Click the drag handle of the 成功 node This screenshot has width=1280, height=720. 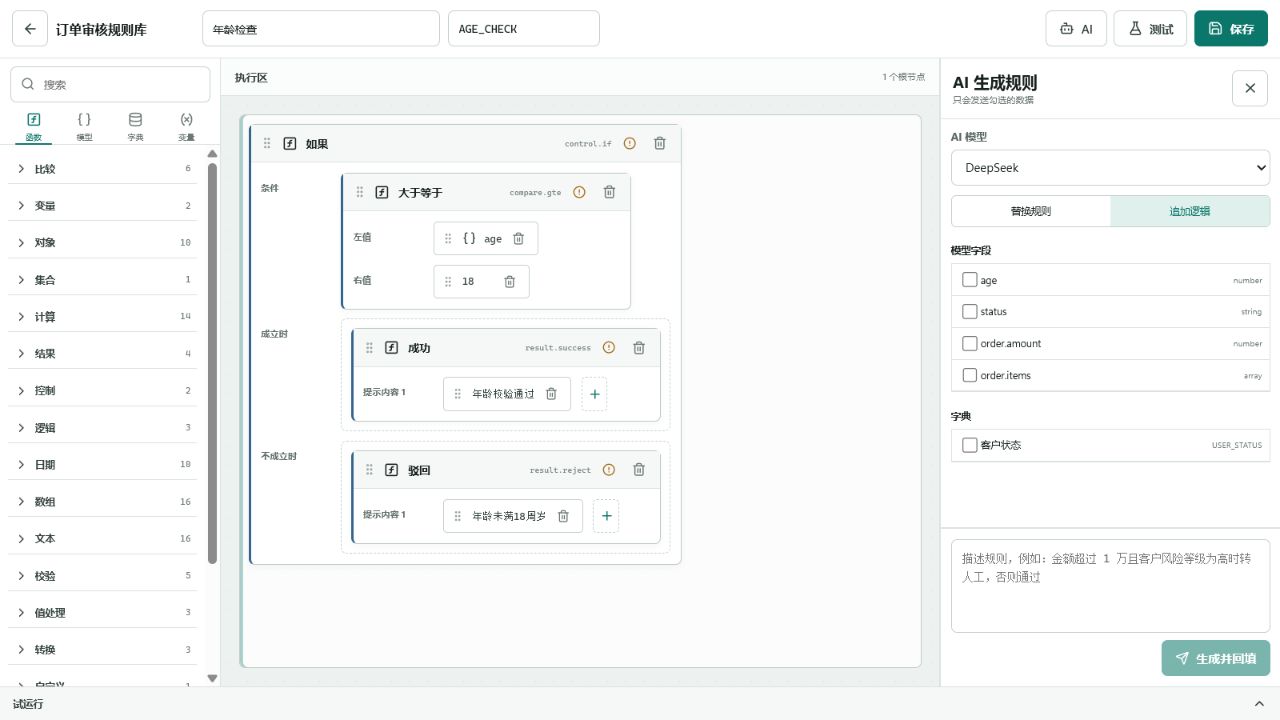369,347
